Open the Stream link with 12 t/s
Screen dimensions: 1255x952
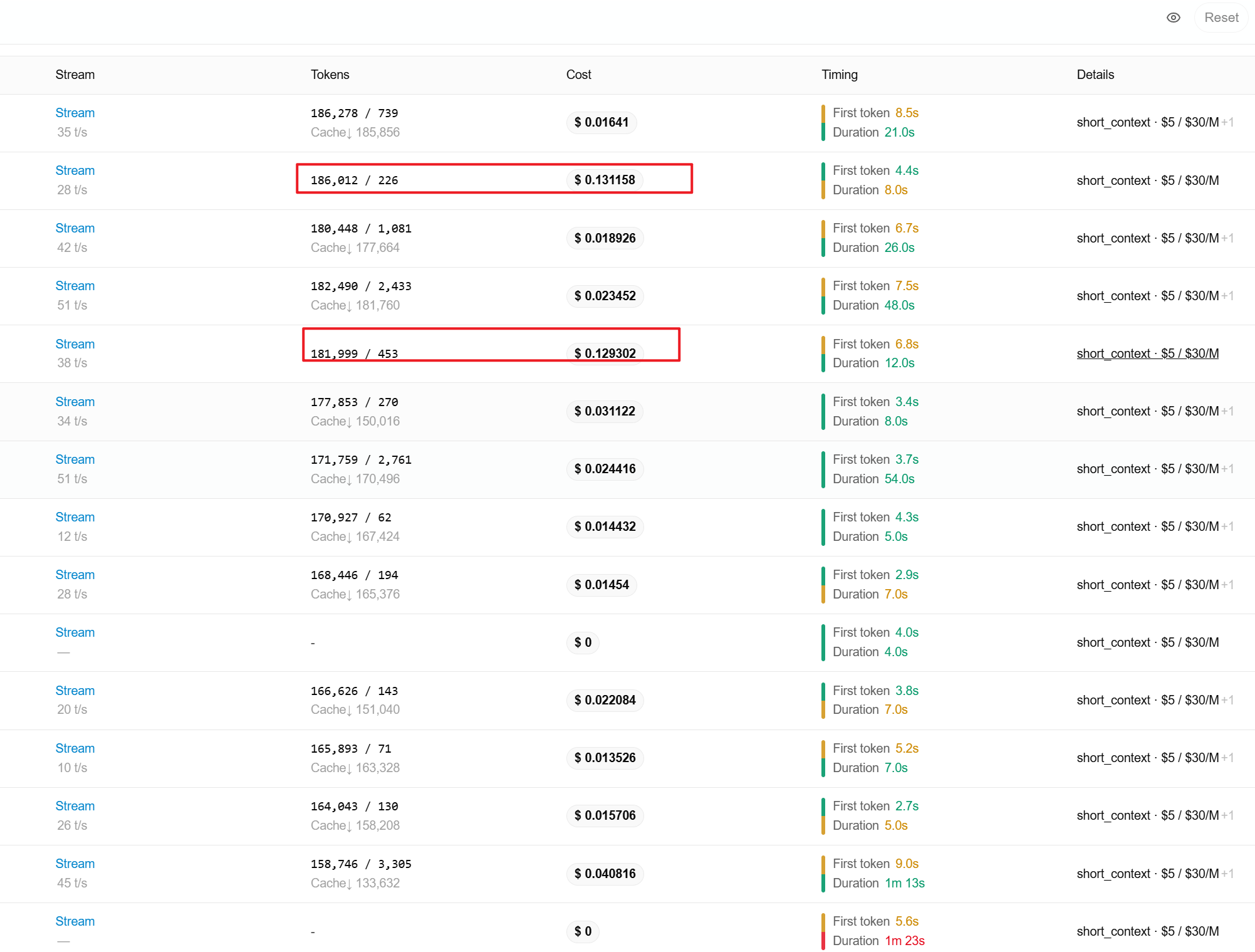point(75,517)
